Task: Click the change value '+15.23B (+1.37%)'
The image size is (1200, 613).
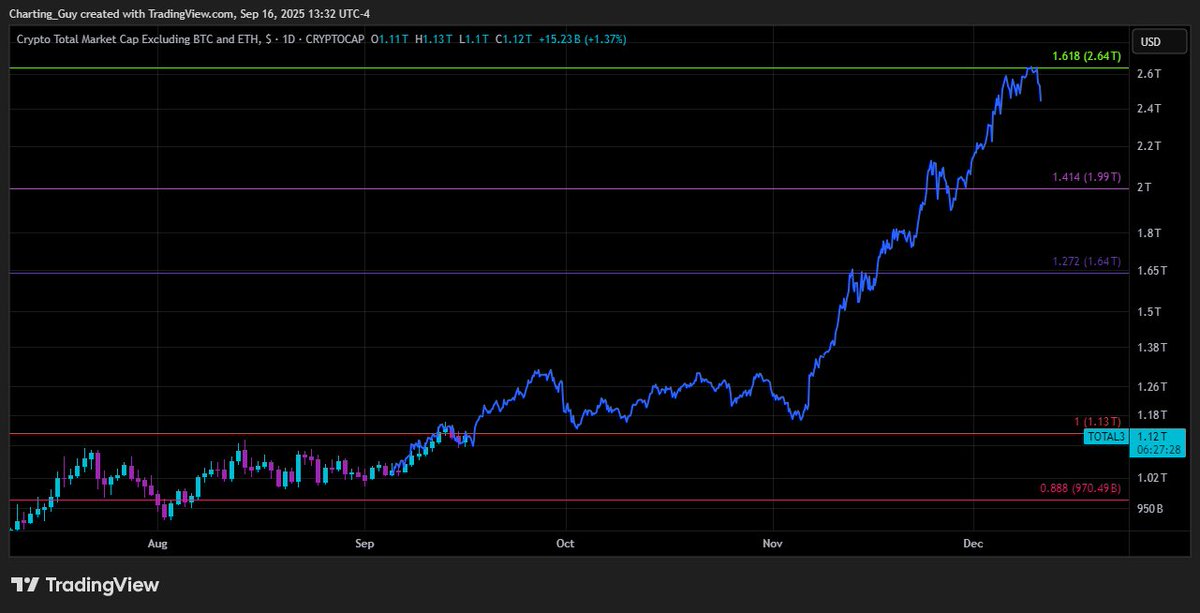Action: (583, 39)
